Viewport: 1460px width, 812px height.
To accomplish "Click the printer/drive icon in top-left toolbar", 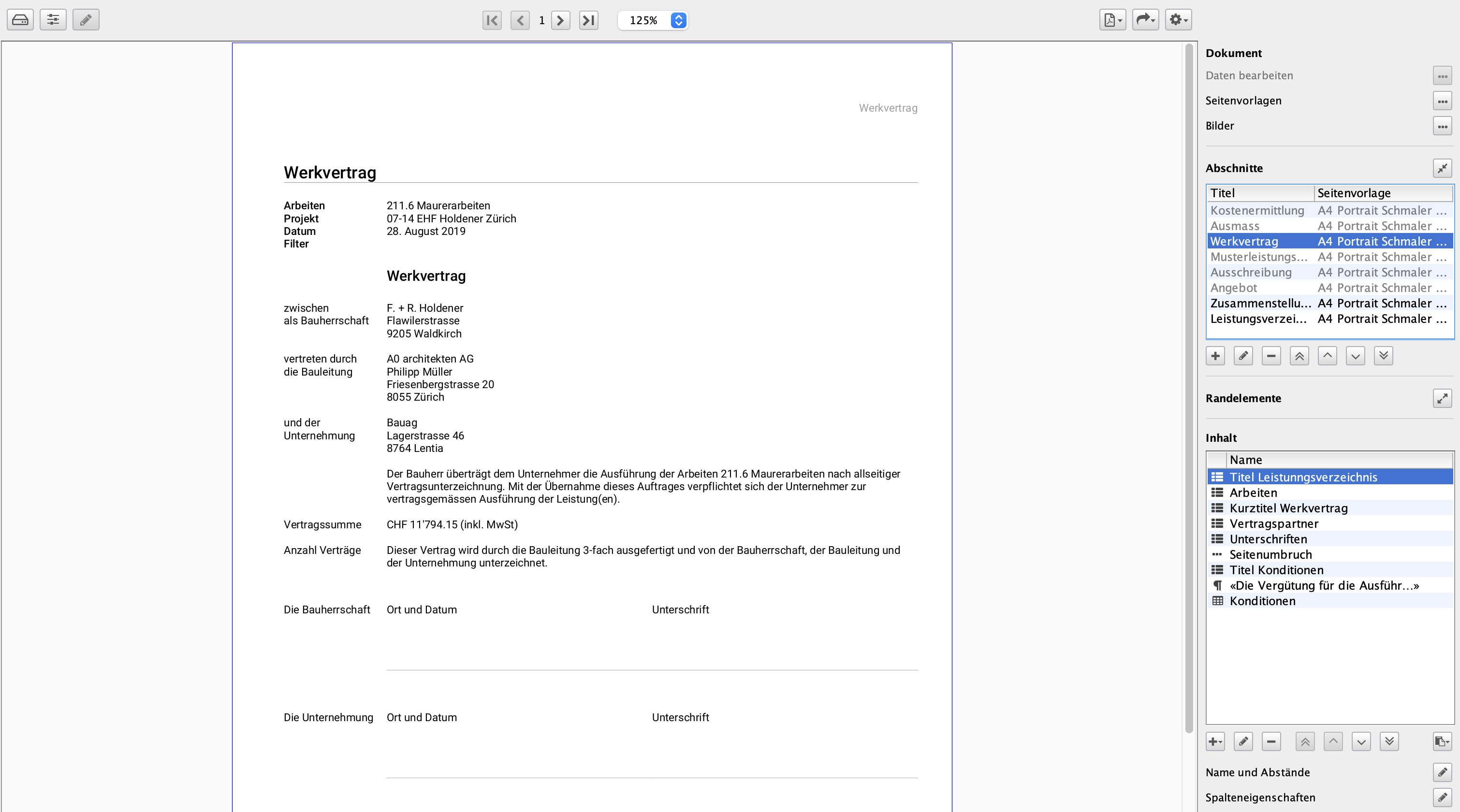I will (x=20, y=20).
